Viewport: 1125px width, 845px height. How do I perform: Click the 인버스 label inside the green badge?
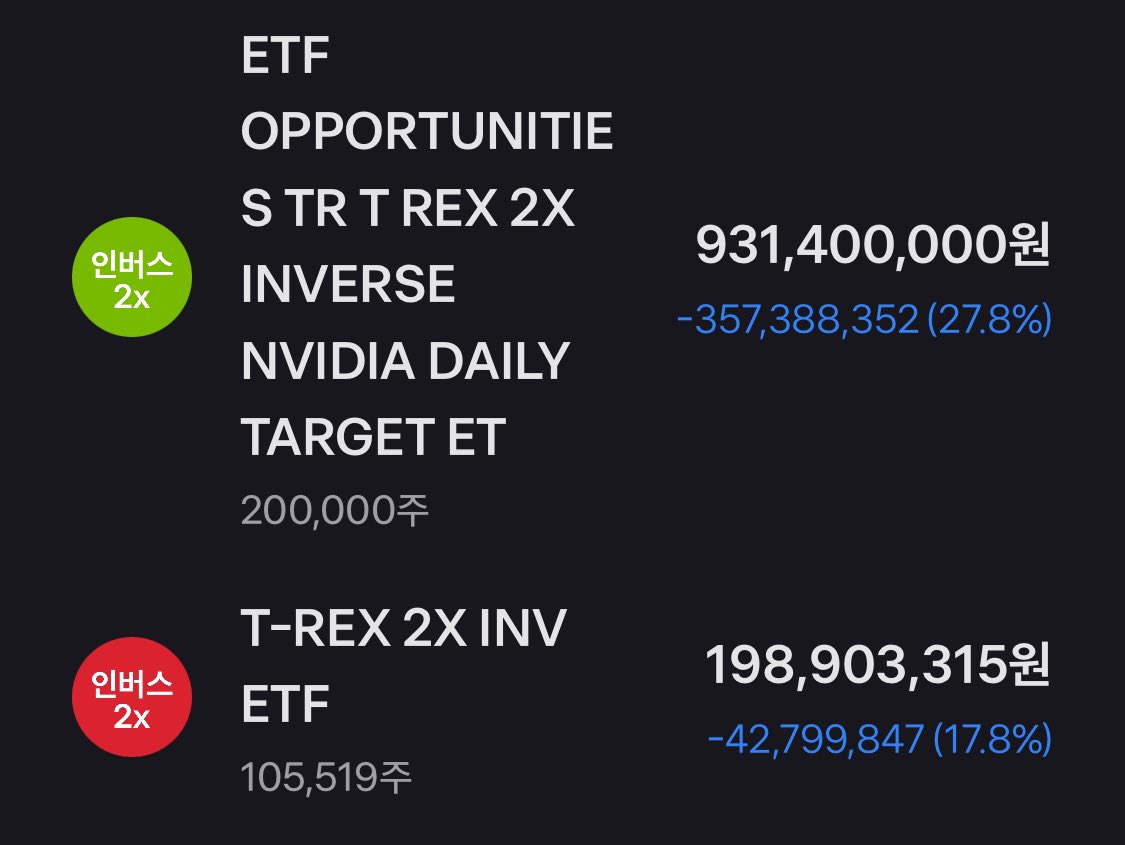tap(132, 265)
